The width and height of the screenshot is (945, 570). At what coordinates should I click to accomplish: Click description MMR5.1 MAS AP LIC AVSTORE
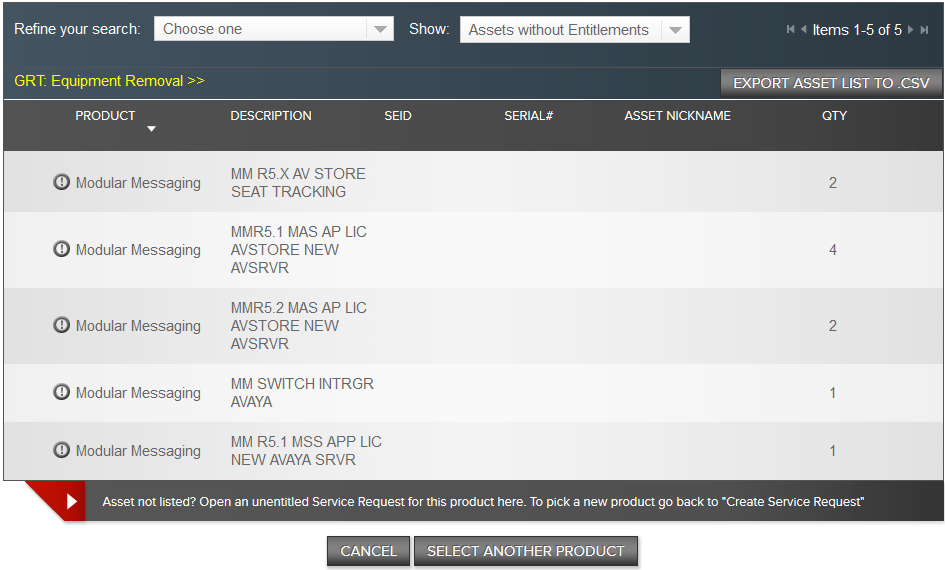[298, 249]
